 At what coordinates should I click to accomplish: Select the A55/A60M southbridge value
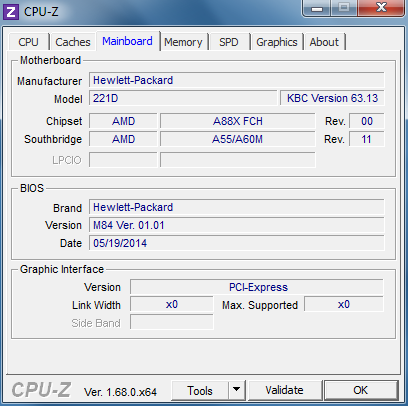[238, 139]
